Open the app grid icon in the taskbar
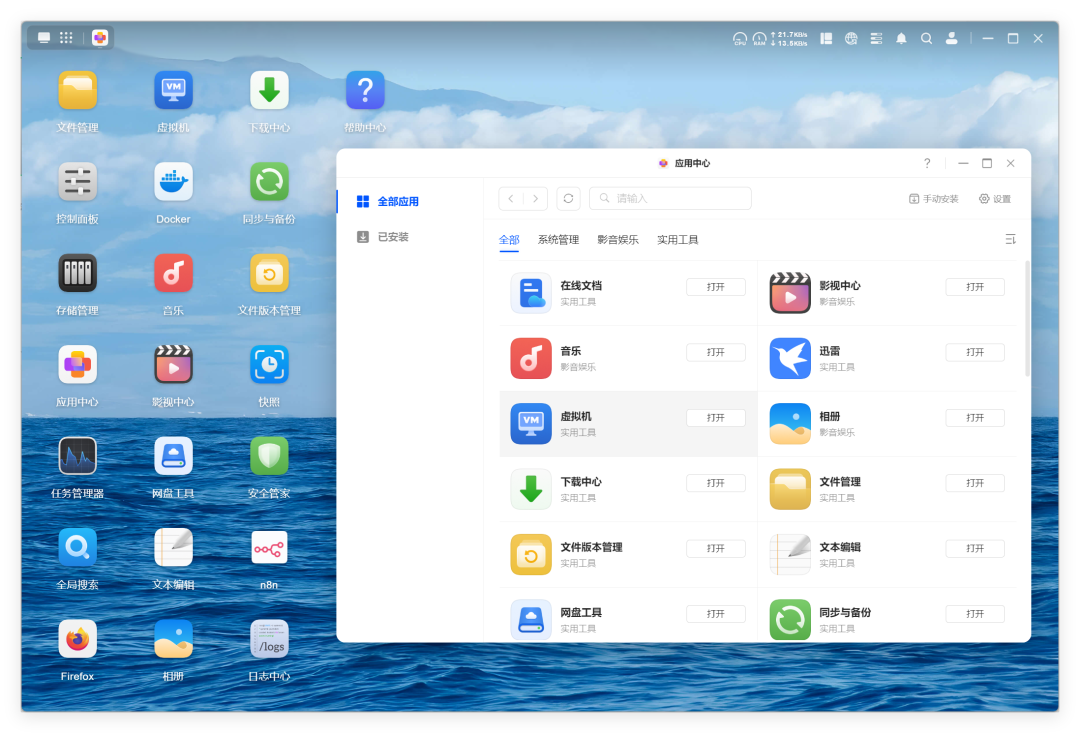Viewport: 1080px width, 733px height. coord(65,37)
